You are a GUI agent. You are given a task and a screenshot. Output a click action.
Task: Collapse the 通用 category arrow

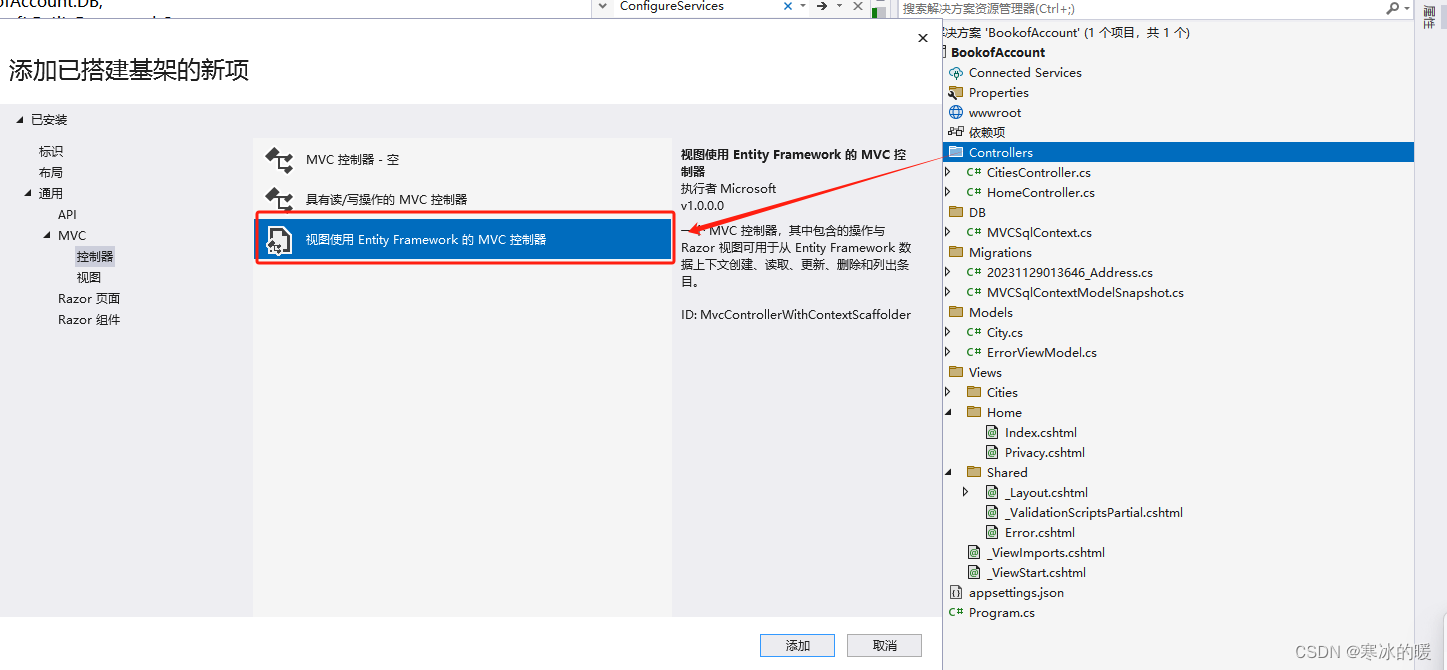point(28,194)
